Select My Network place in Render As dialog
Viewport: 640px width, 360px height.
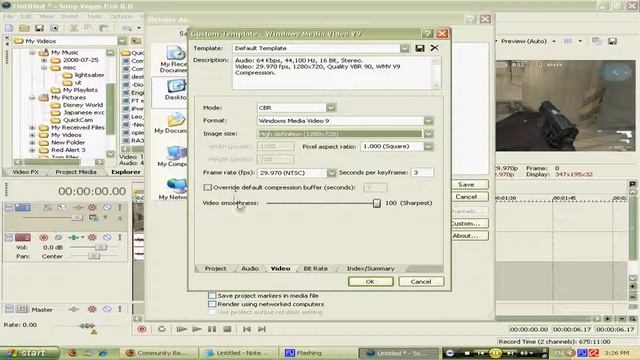point(174,189)
